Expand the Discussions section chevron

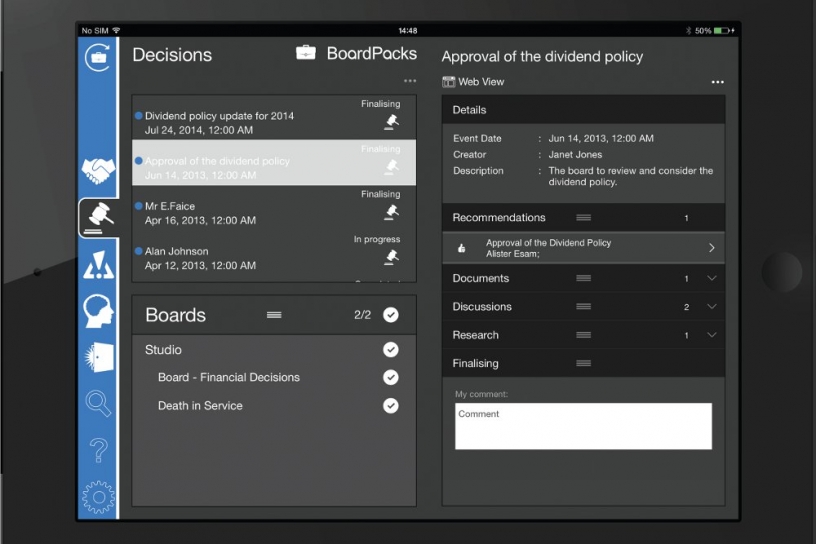tap(712, 307)
